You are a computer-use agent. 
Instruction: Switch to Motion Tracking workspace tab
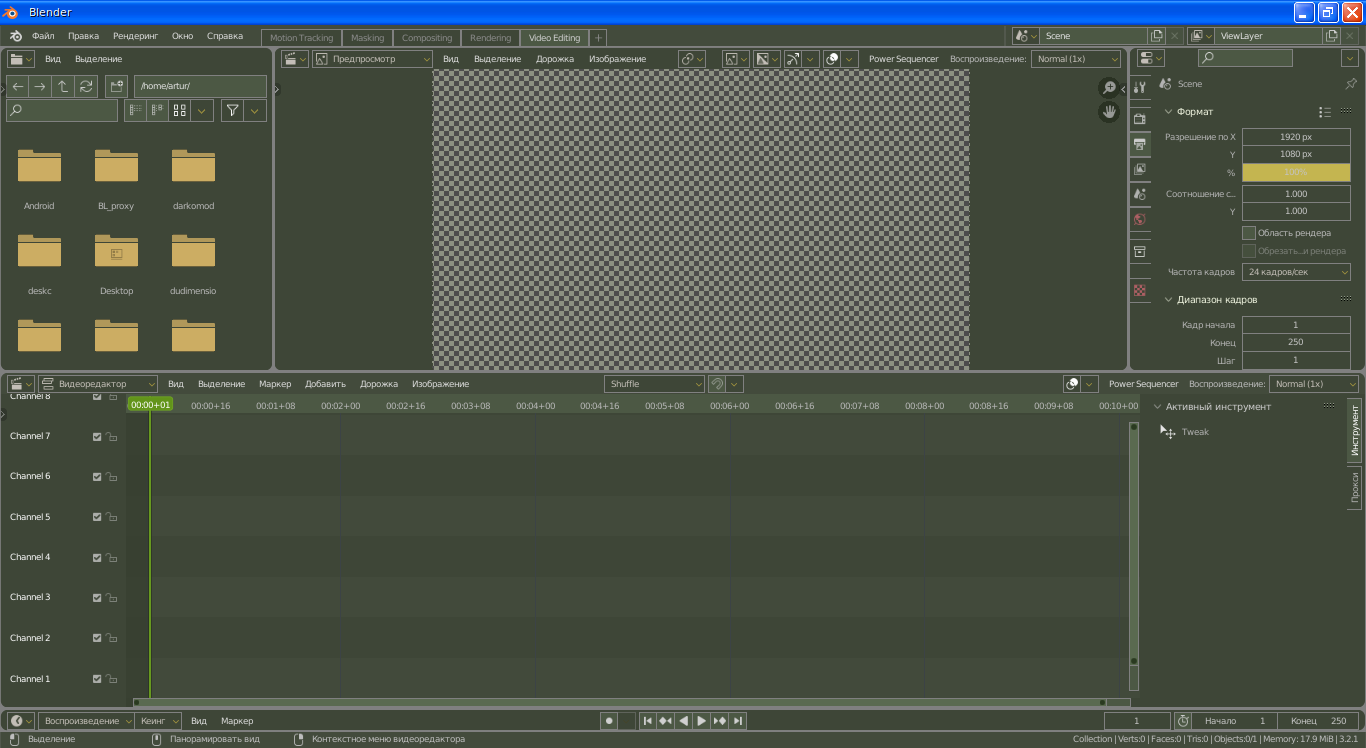click(301, 38)
